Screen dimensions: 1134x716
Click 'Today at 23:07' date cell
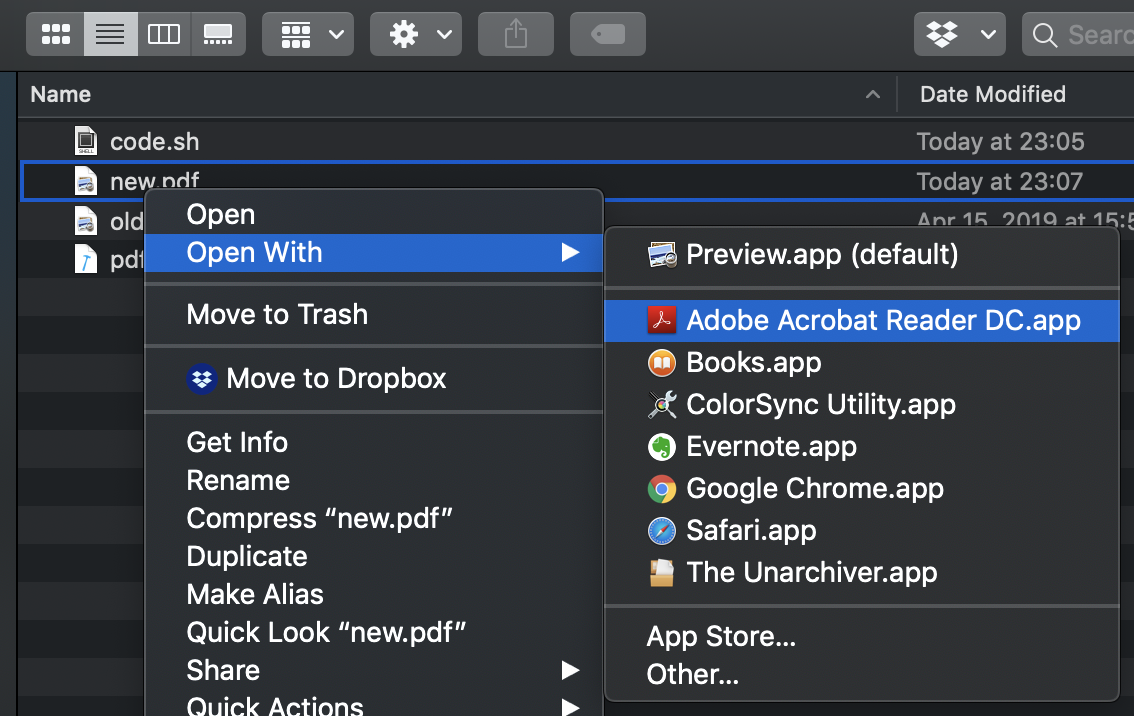pos(999,181)
